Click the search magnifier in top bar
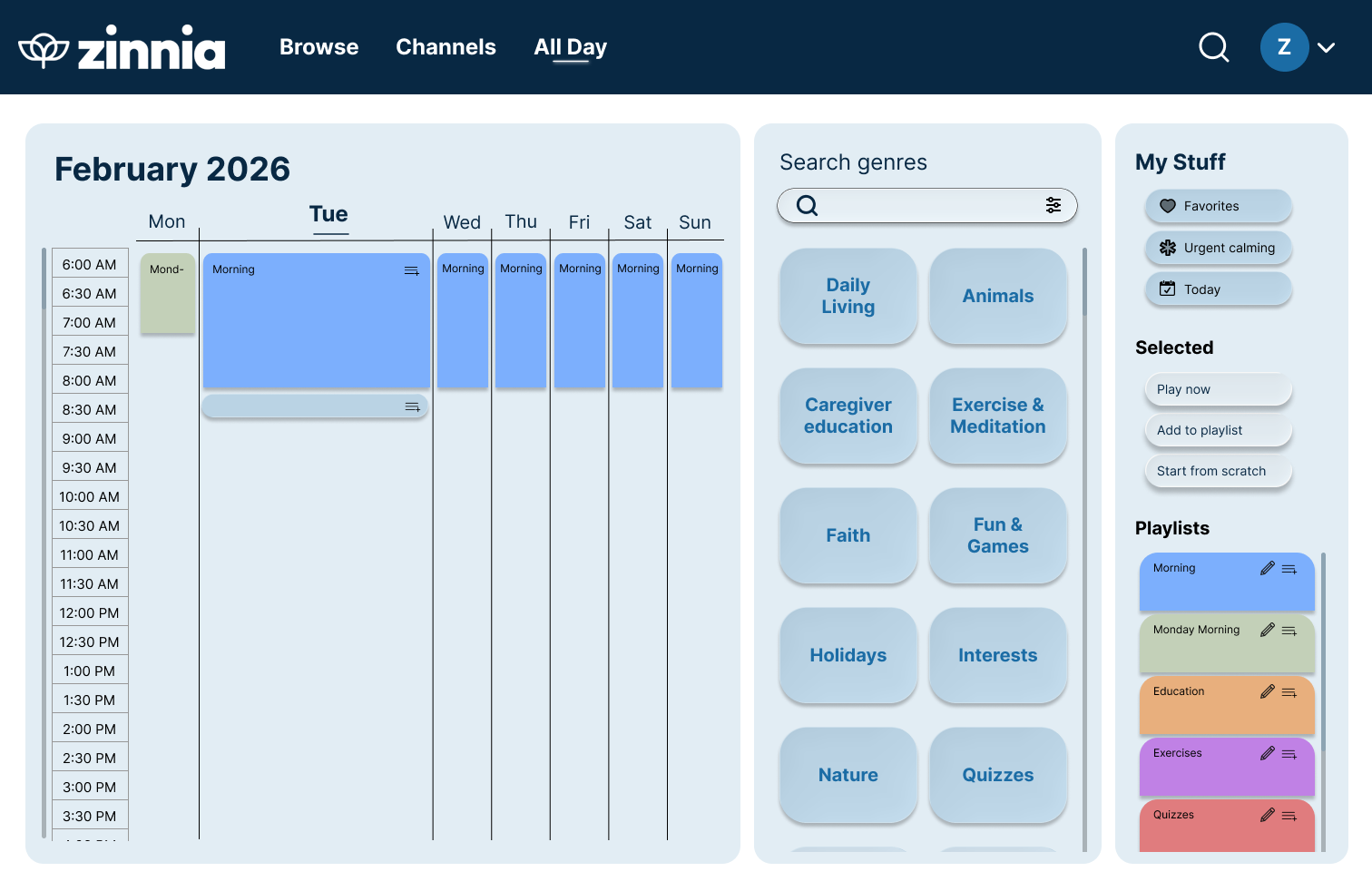 pyautogui.click(x=1213, y=47)
